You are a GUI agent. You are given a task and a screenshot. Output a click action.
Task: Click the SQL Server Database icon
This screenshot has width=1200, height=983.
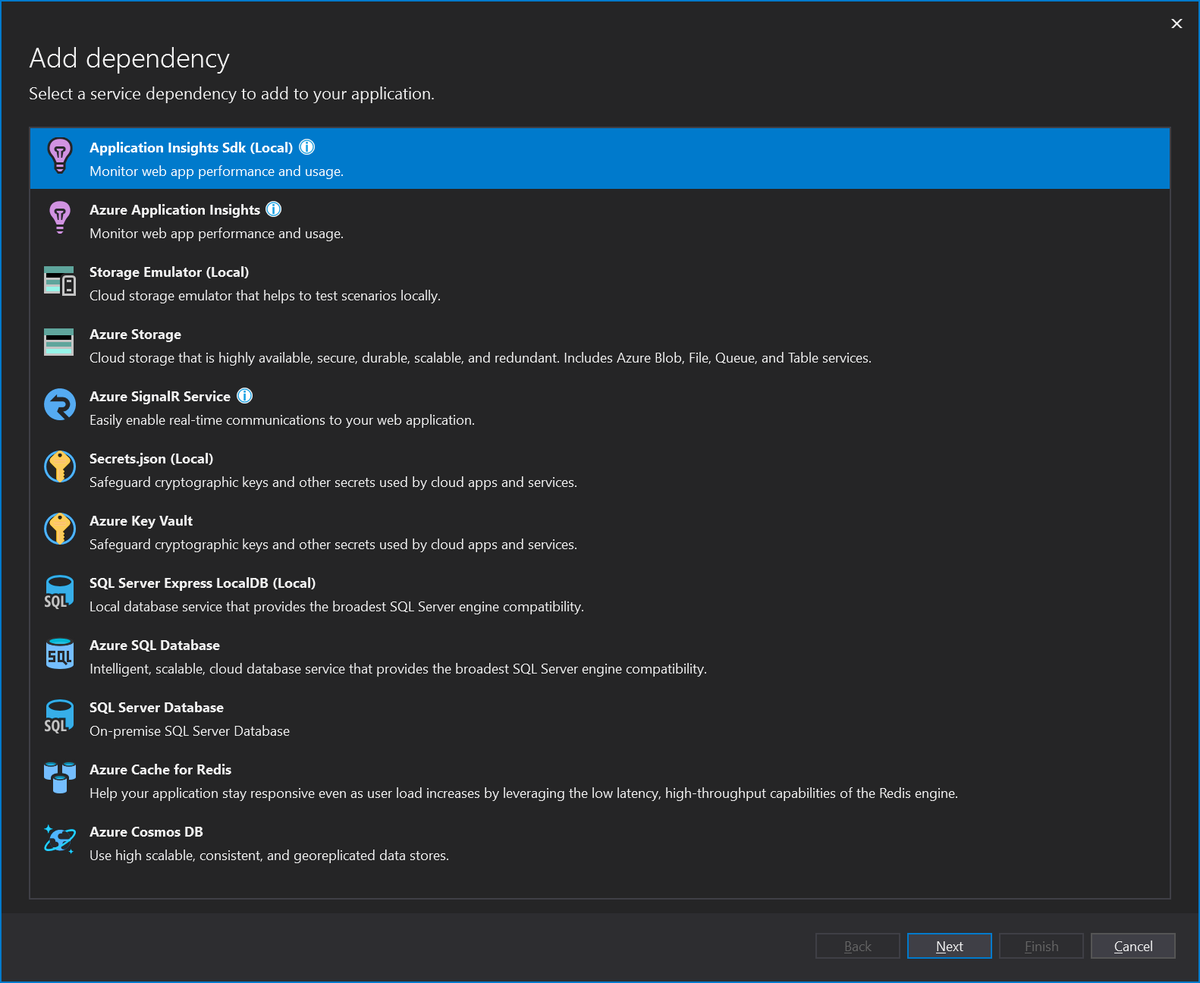(x=58, y=716)
